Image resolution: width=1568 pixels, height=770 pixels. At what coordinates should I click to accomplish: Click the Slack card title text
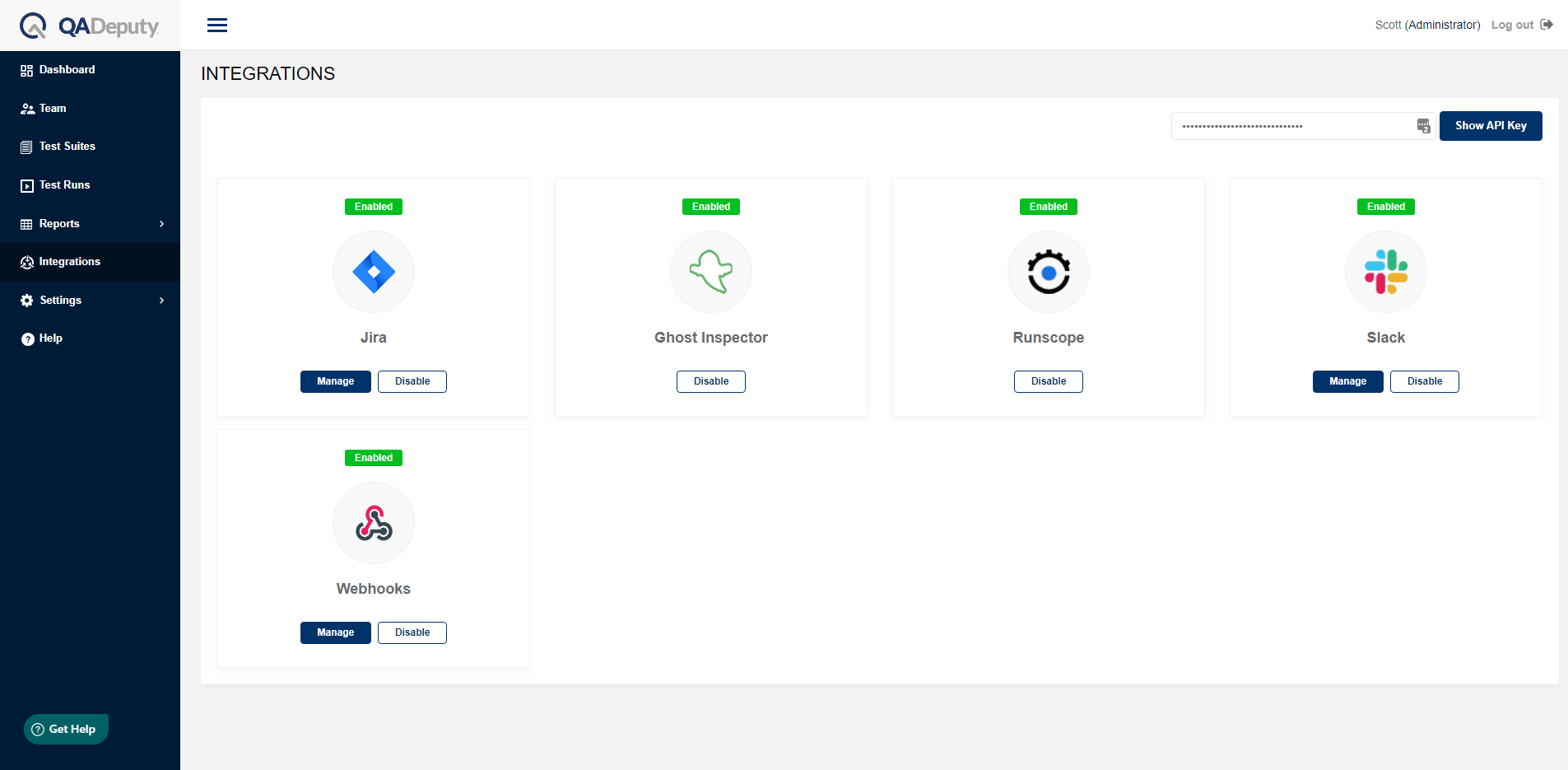coord(1386,338)
